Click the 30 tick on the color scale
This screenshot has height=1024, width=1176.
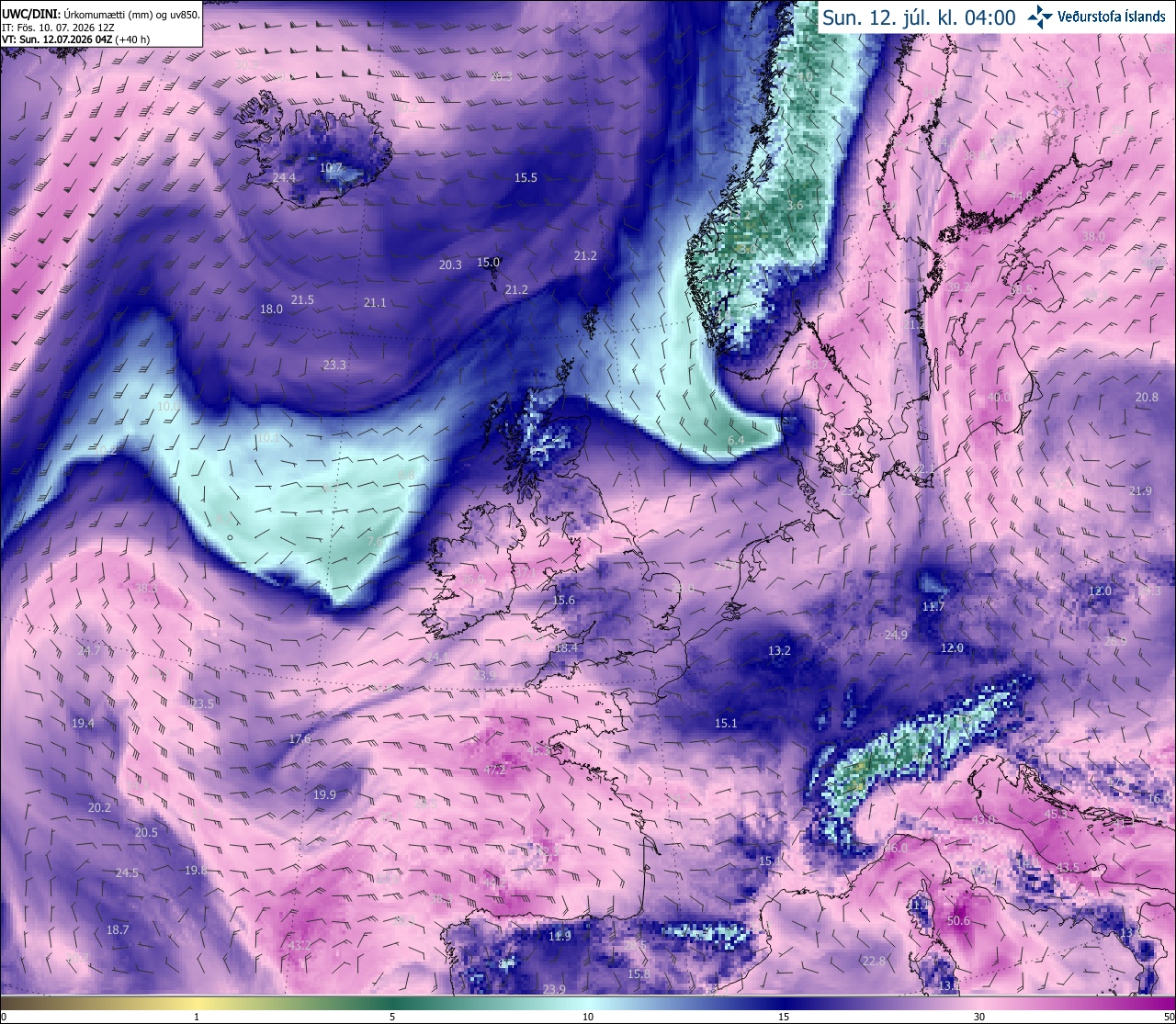[979, 1017]
